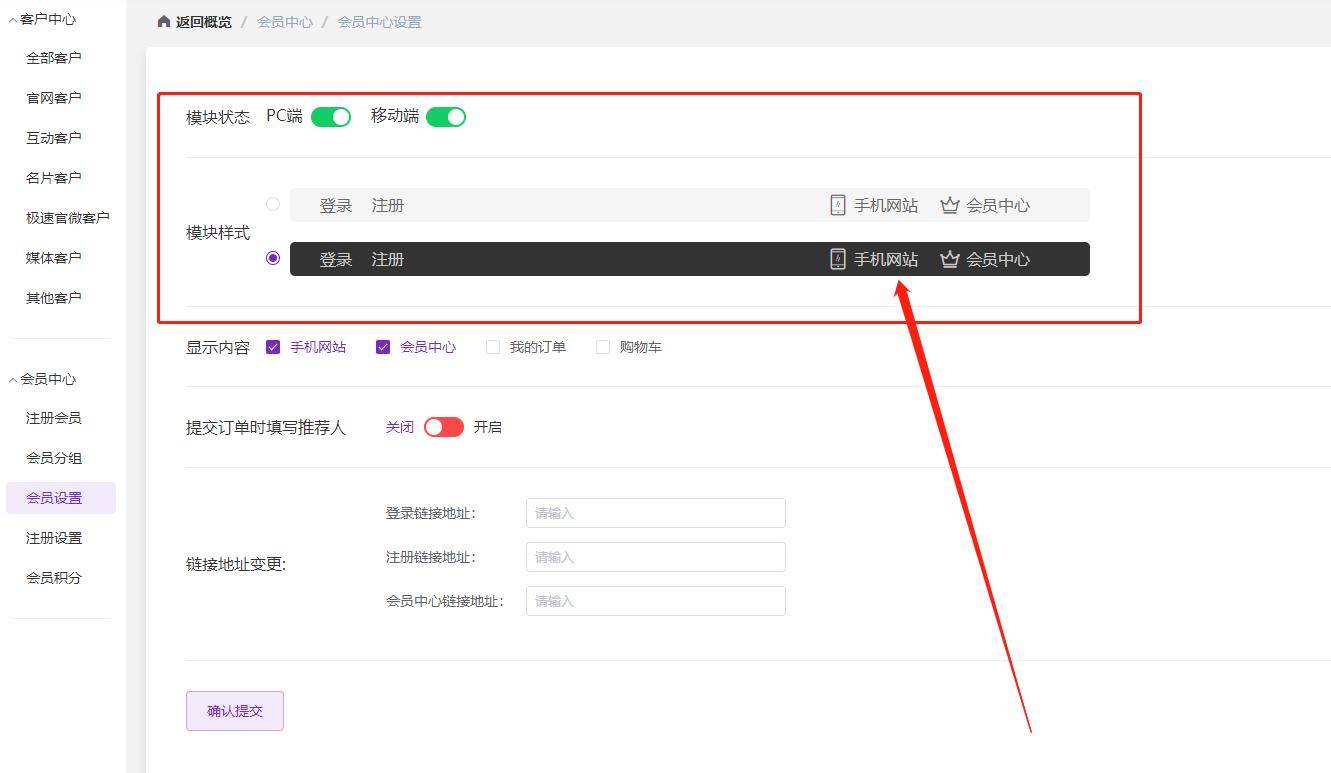1331x773 pixels.
Task: Open 注册设置 in the sidebar
Action: pos(54,537)
